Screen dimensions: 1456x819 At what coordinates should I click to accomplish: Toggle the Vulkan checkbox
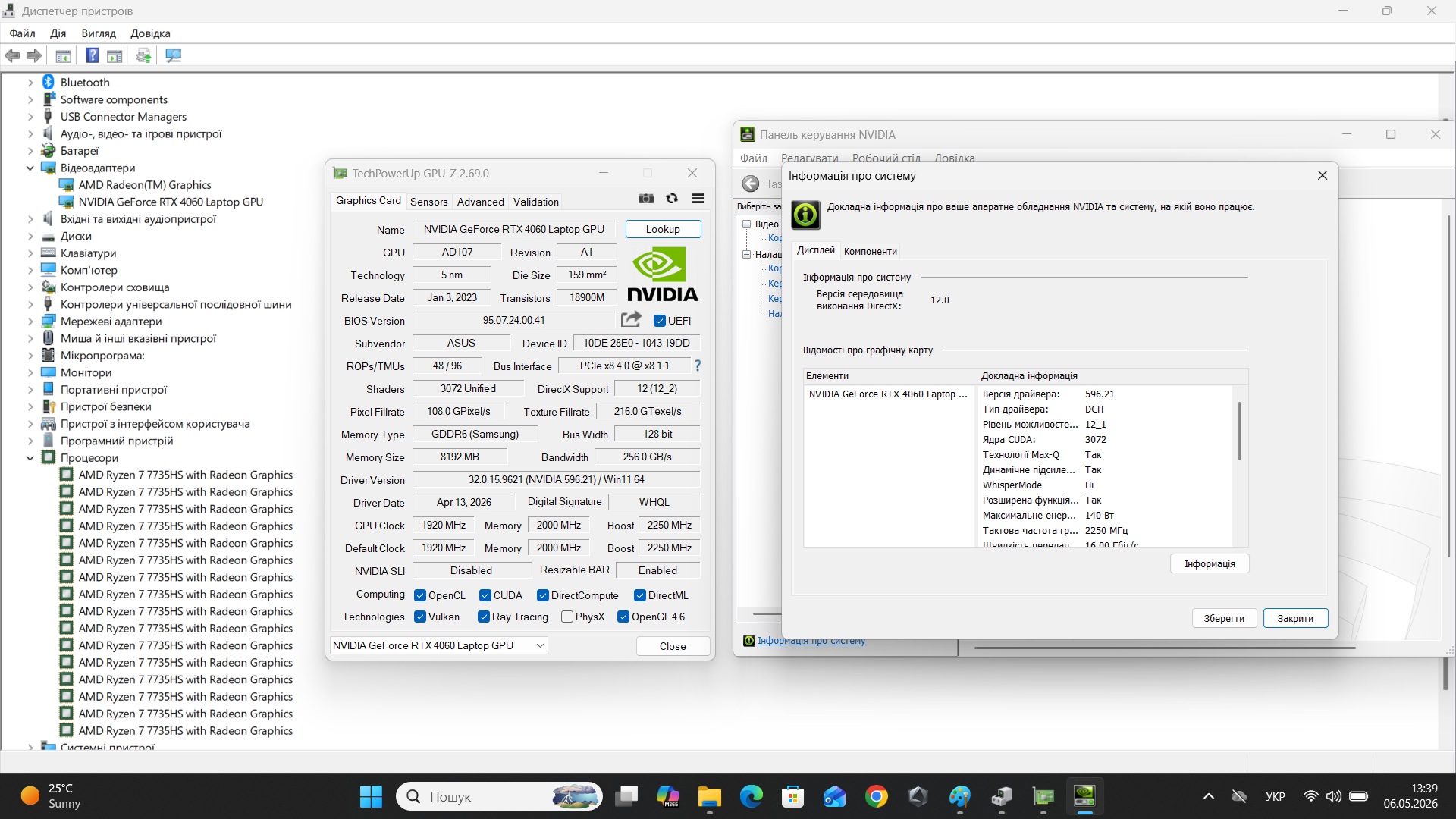click(420, 617)
